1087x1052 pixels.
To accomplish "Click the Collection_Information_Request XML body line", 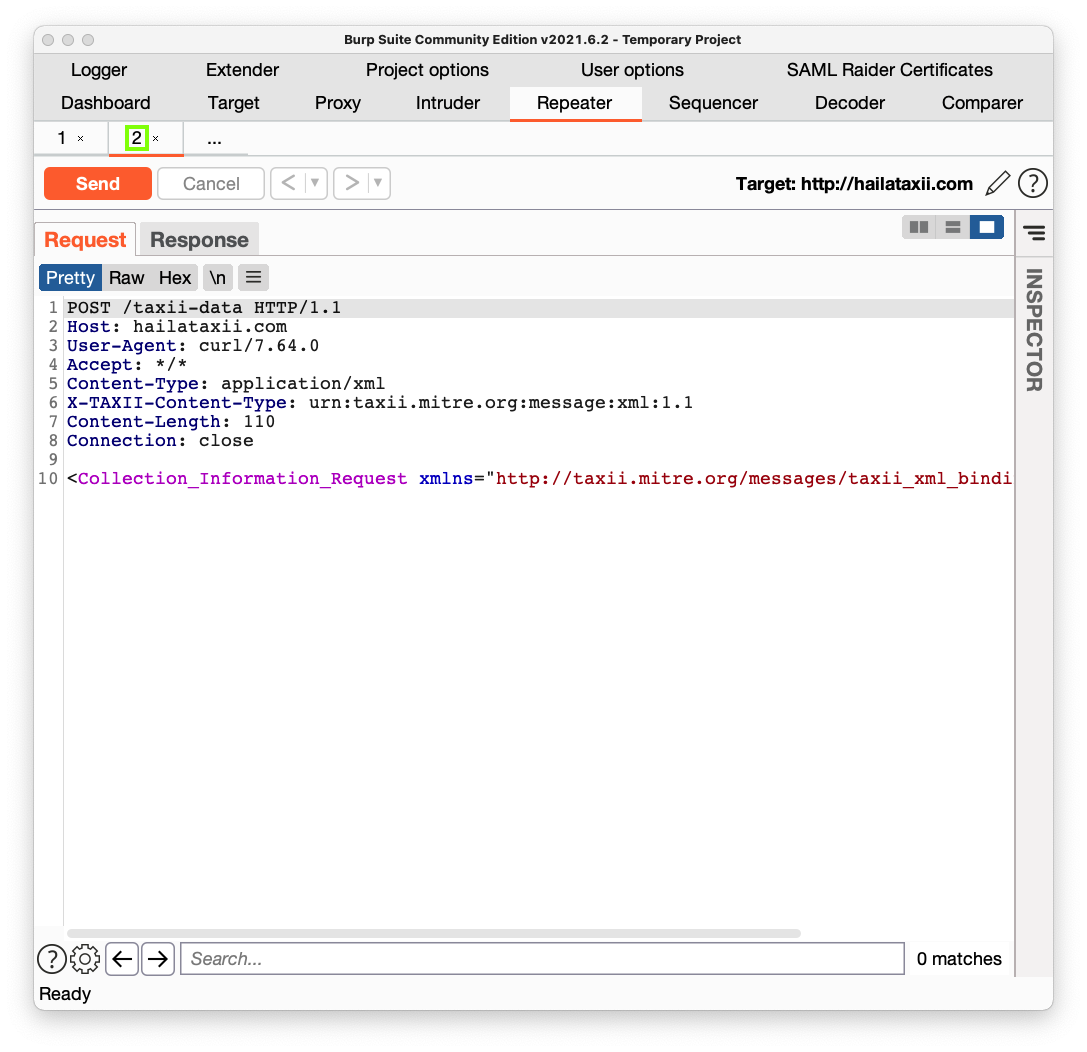I will [539, 479].
